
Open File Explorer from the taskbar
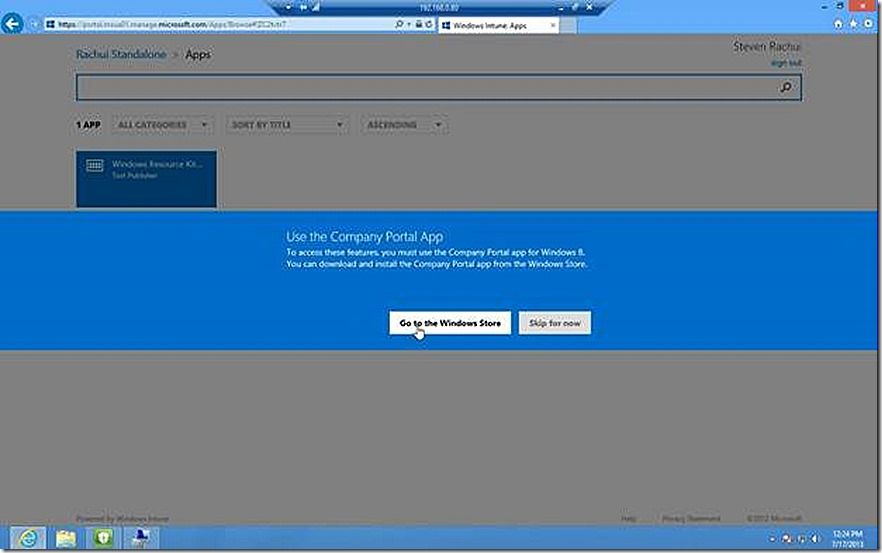[66, 538]
